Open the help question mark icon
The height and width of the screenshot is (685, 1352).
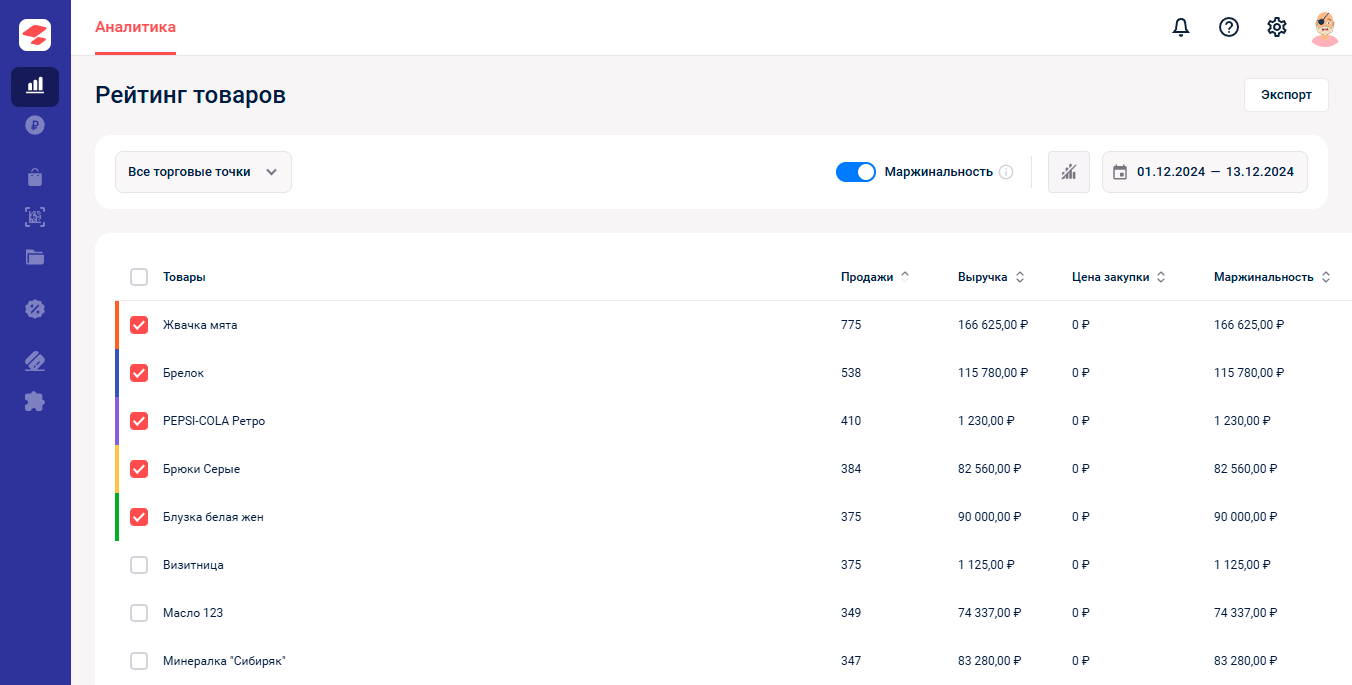pos(1229,27)
